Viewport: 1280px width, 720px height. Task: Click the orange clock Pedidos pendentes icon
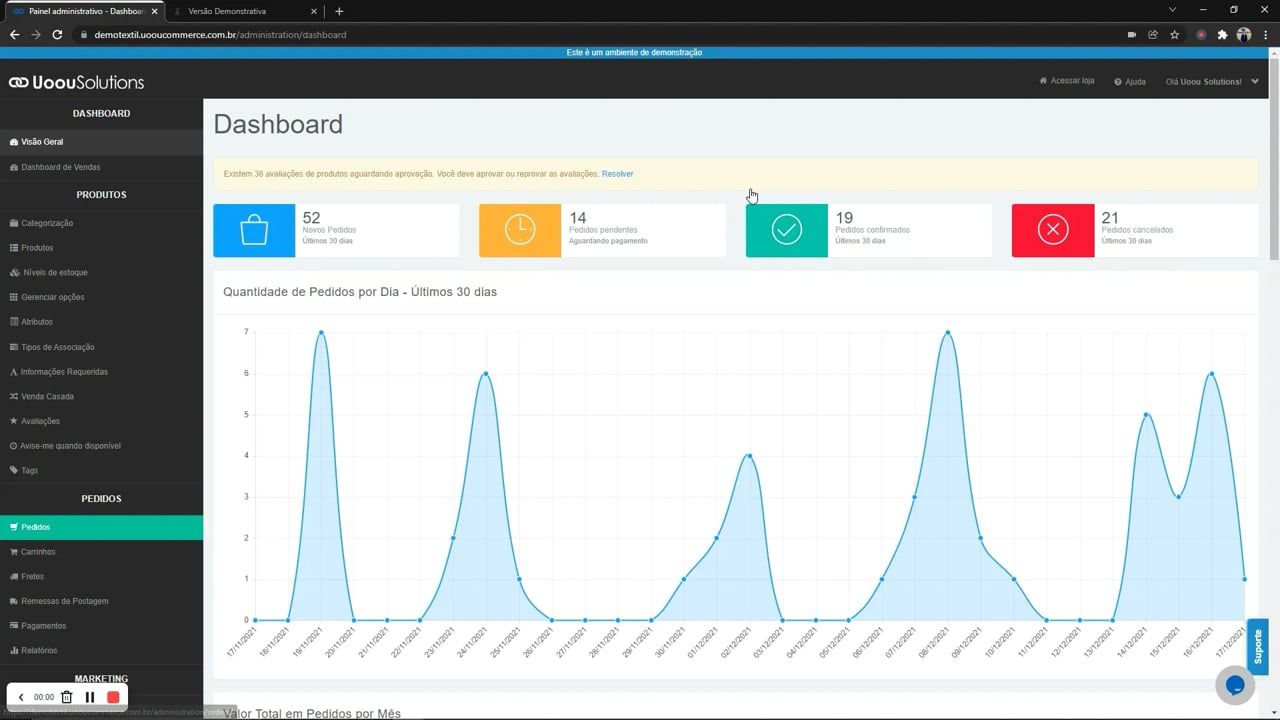pos(520,230)
